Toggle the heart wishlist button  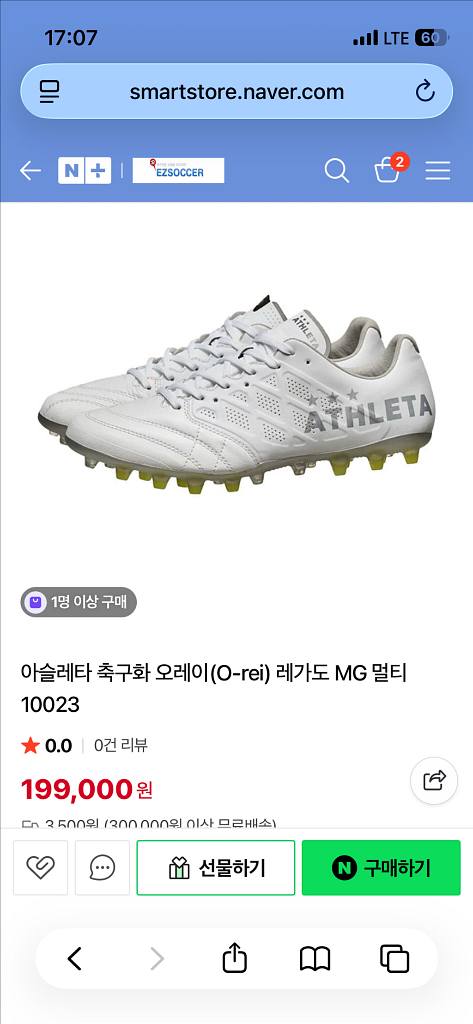(41, 867)
